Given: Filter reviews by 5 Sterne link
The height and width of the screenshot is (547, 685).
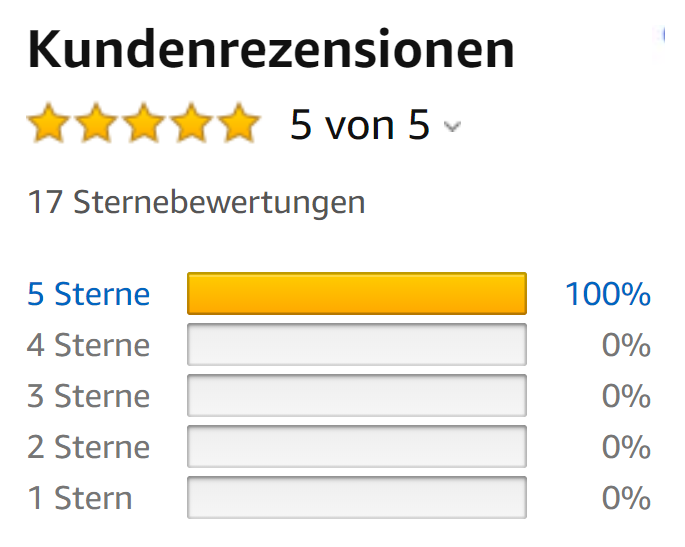Looking at the screenshot, I should click(x=89, y=294).
